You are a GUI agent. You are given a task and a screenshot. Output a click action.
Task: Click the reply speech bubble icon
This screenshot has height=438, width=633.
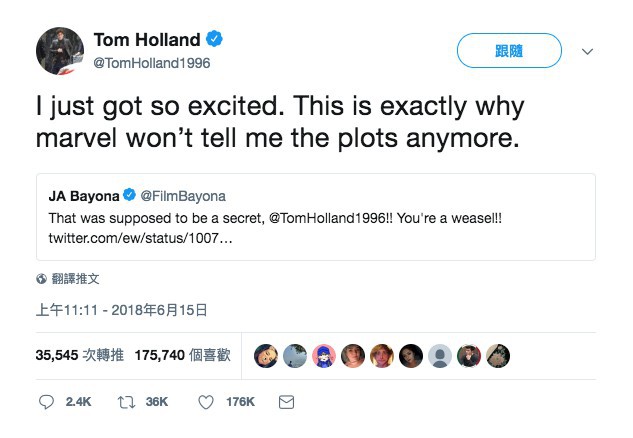tap(46, 402)
